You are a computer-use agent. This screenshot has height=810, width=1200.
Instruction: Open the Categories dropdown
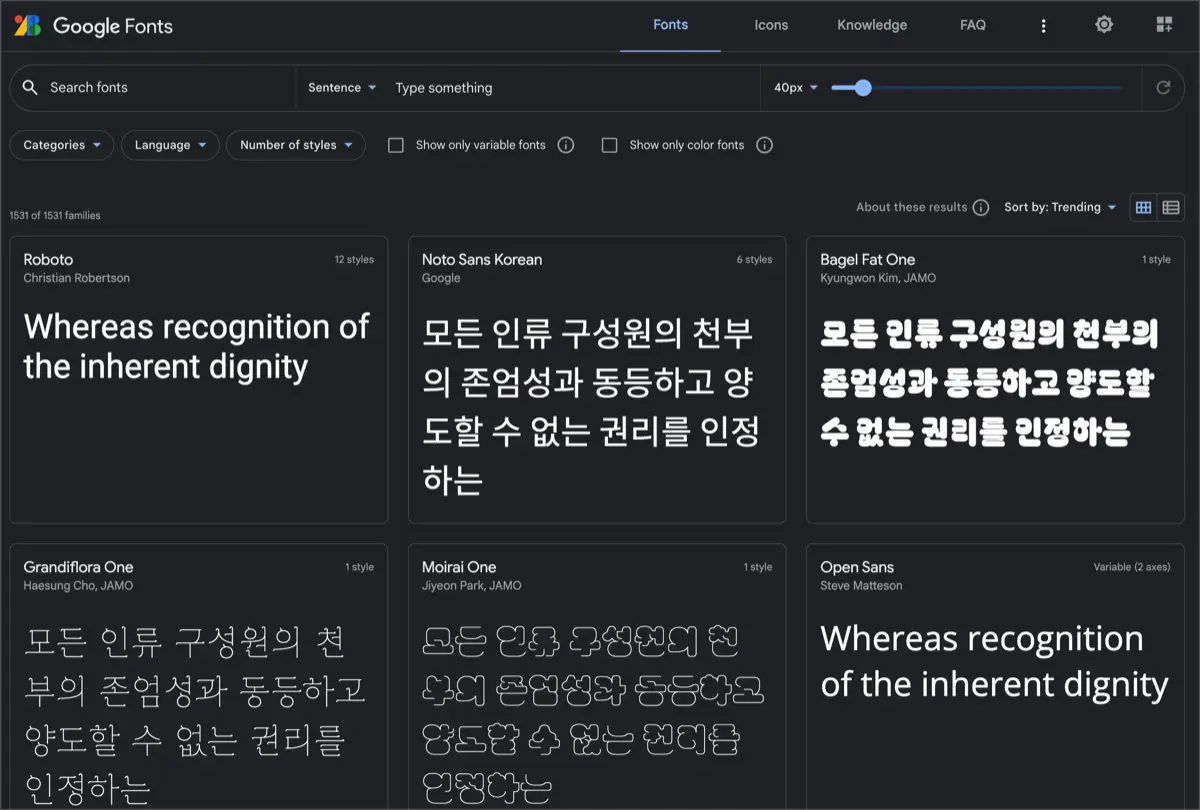point(61,145)
